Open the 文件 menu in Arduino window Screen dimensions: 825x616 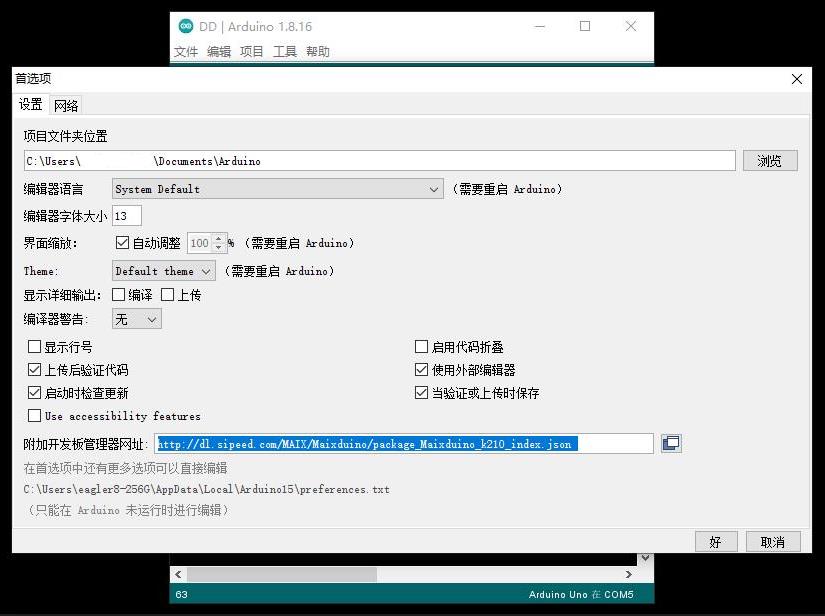(x=186, y=52)
